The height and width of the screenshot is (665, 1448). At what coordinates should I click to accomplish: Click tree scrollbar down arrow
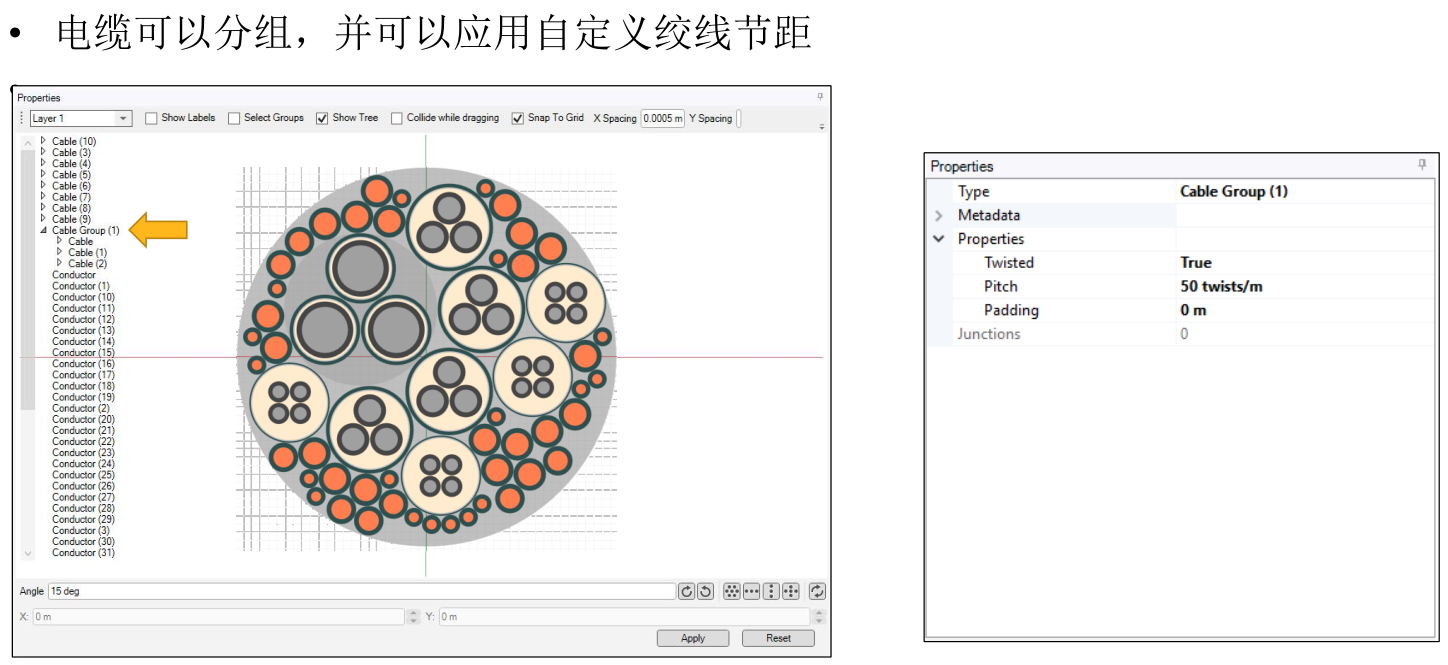(x=27, y=552)
